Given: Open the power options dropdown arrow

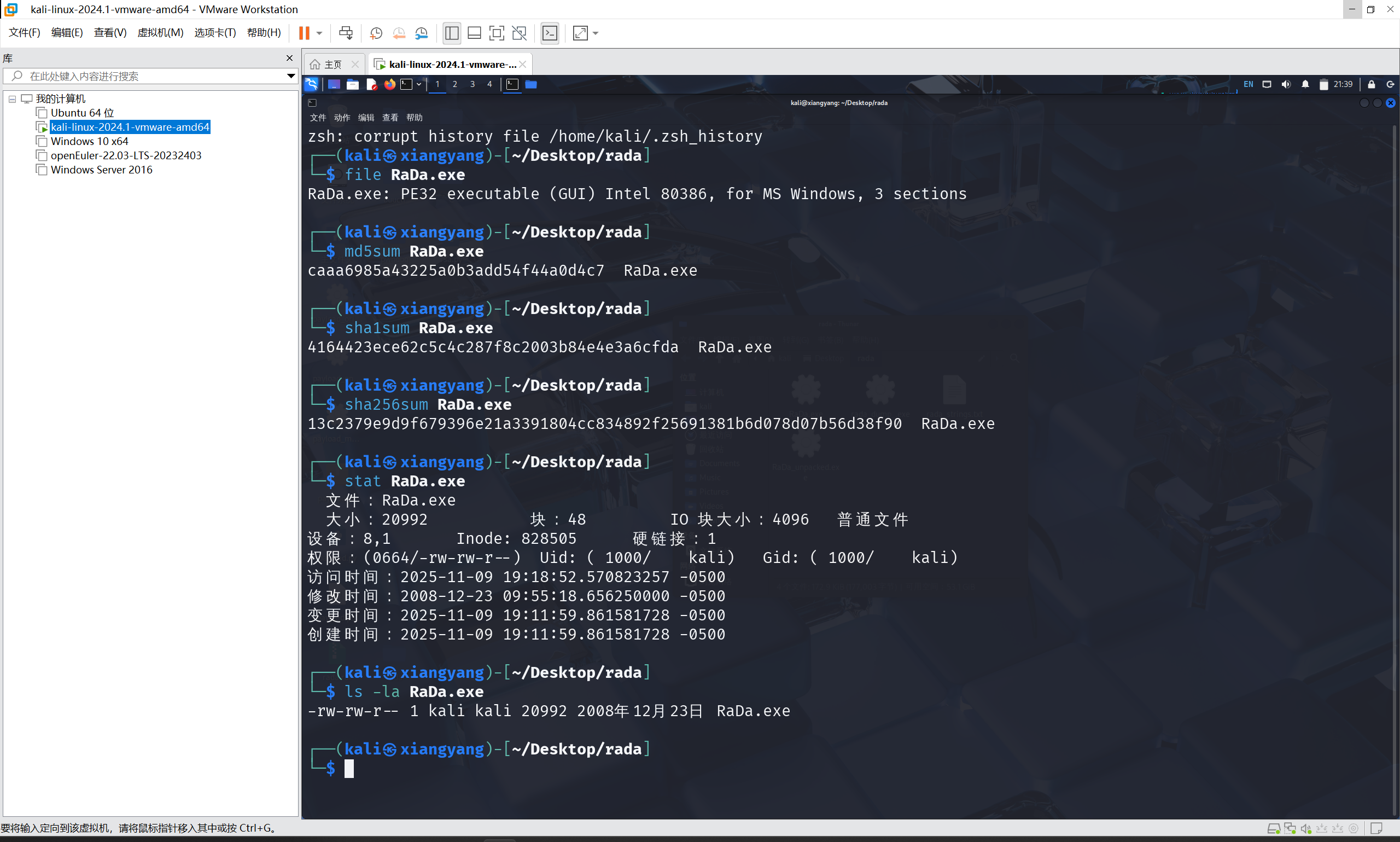Looking at the screenshot, I should point(320,33).
